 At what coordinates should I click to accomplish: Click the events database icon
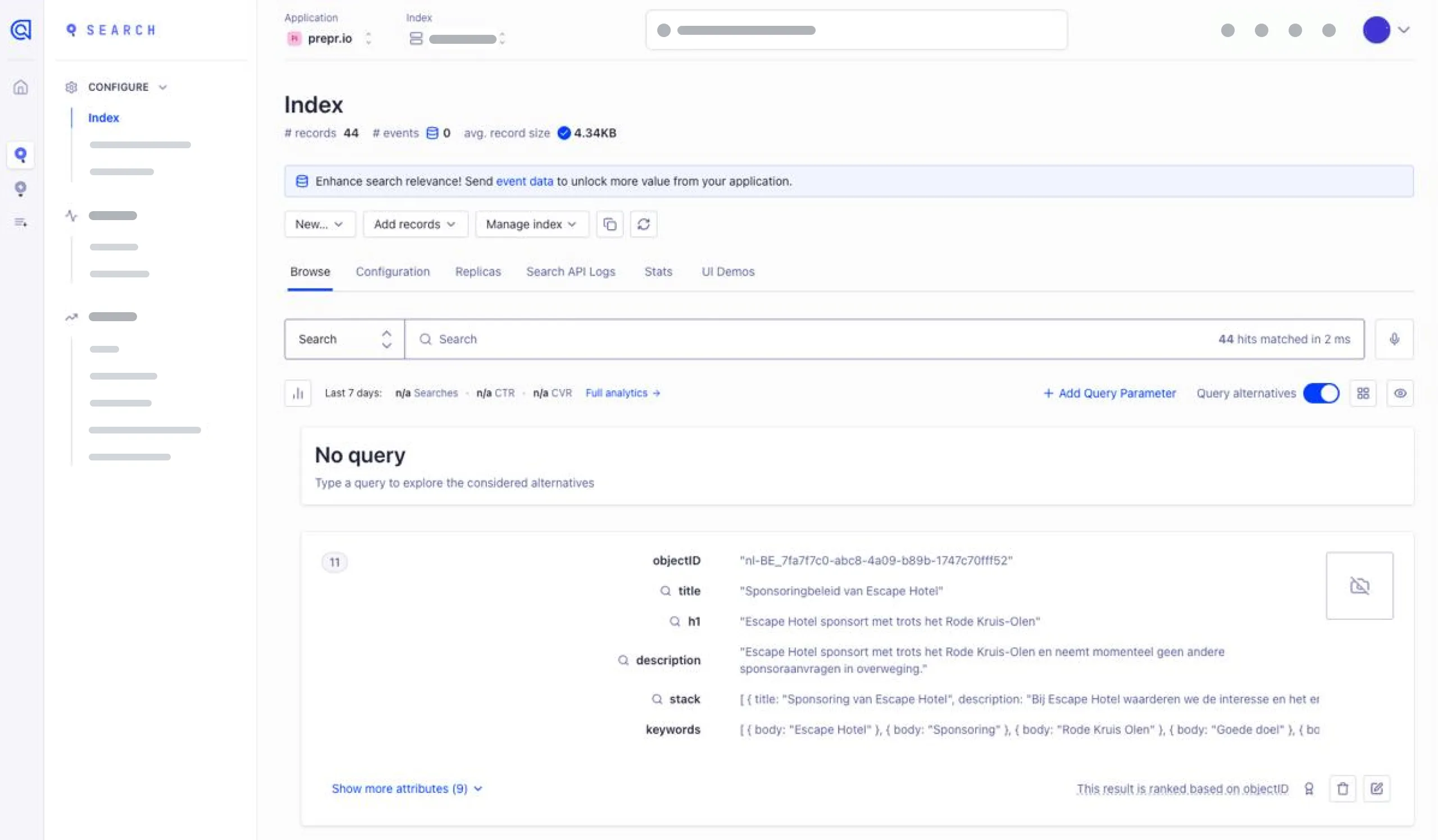[x=433, y=133]
